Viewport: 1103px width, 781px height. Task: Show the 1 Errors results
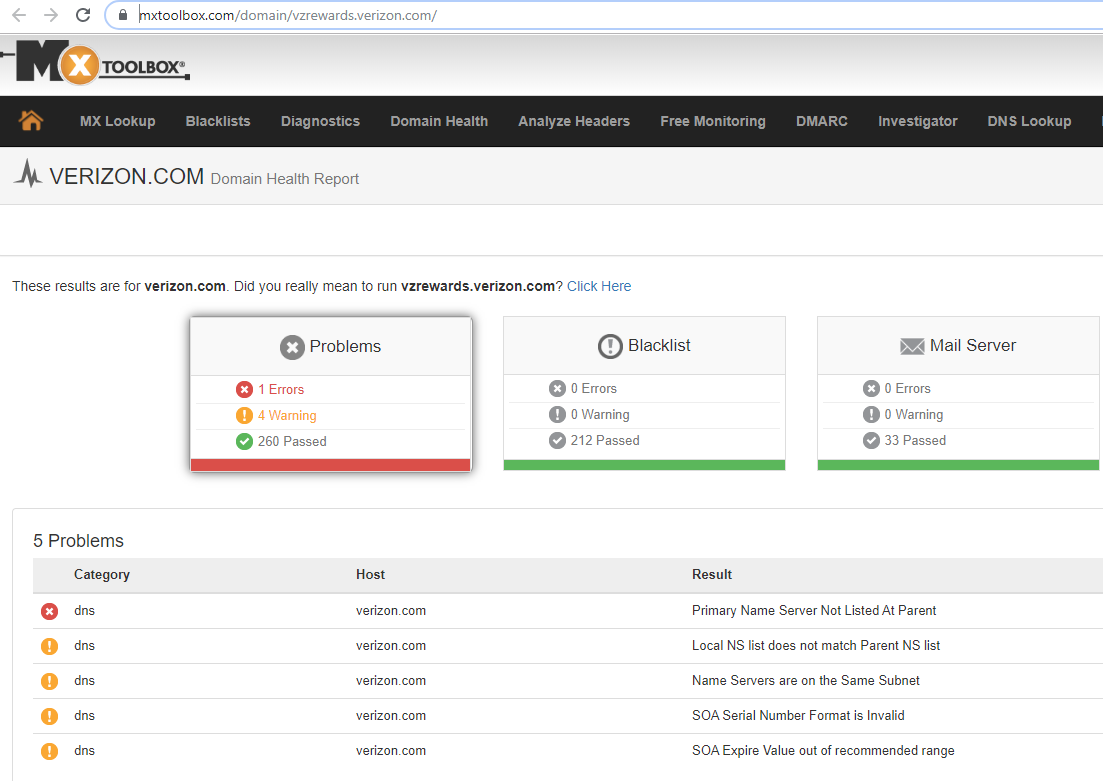[x=281, y=389]
